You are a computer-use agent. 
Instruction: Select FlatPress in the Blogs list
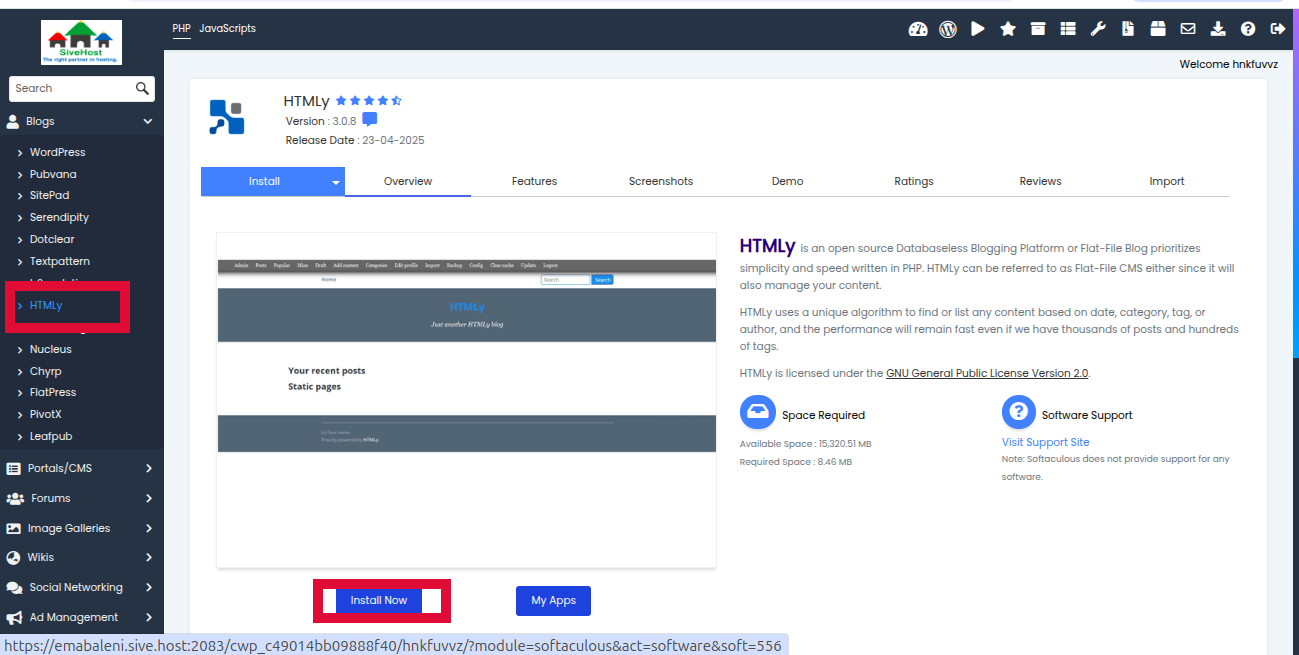tap(53, 392)
